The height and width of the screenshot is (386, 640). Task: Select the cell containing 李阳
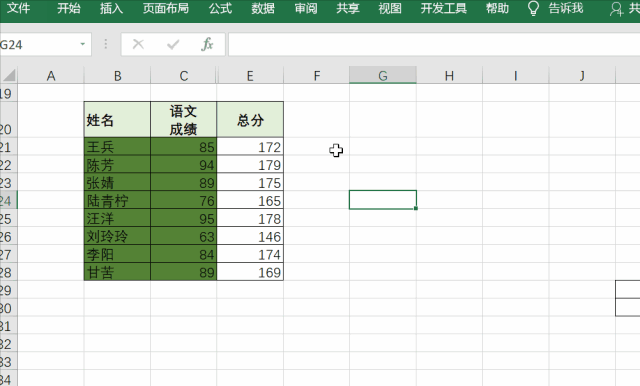(x=117, y=254)
